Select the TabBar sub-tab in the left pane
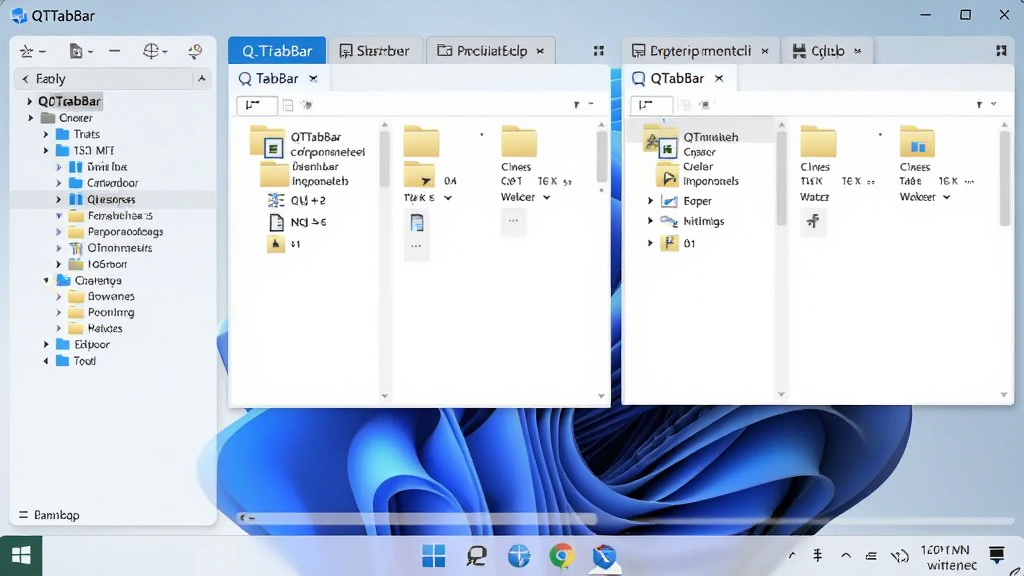The width and height of the screenshot is (1024, 576). 277,78
